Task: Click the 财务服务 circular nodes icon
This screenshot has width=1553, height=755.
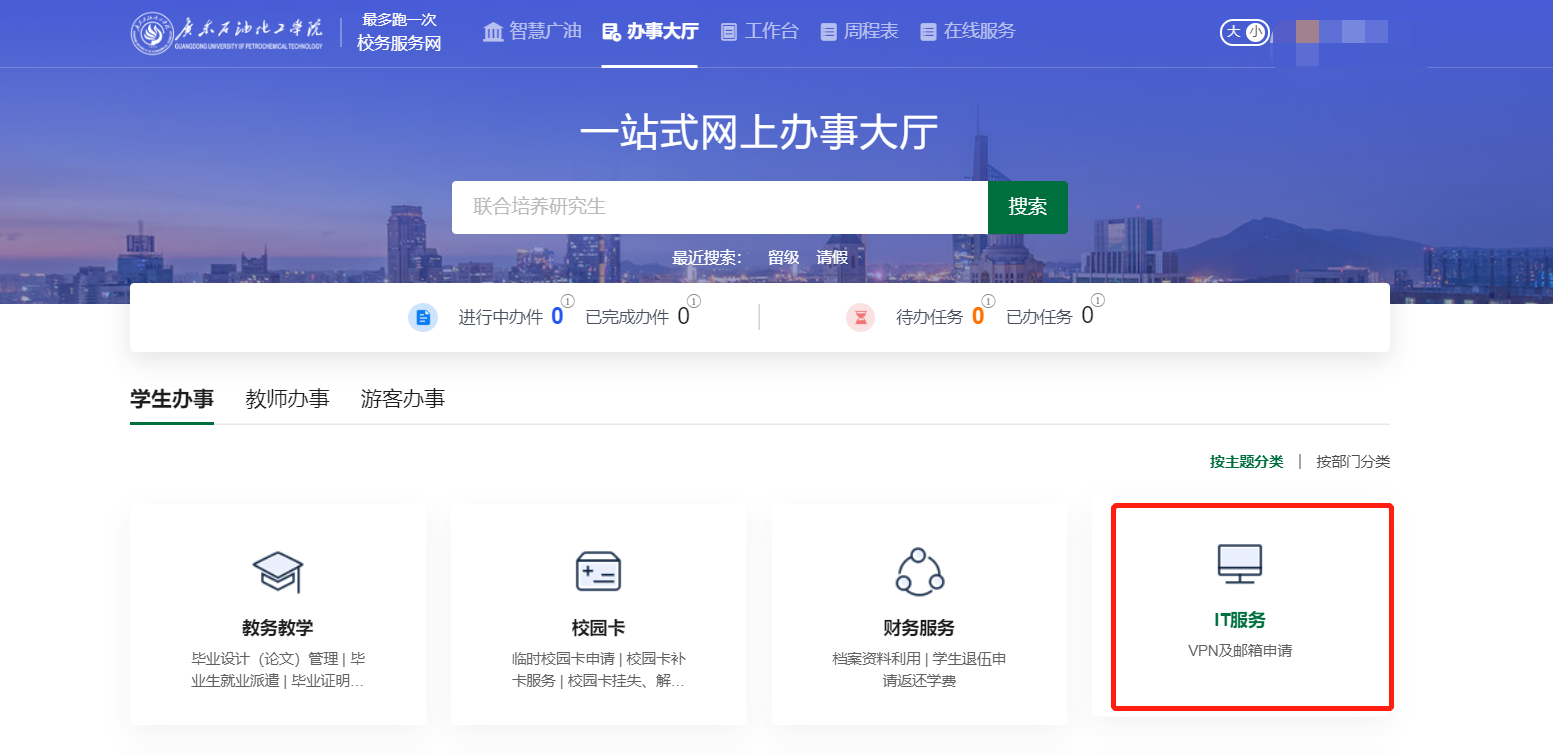Action: 919,571
